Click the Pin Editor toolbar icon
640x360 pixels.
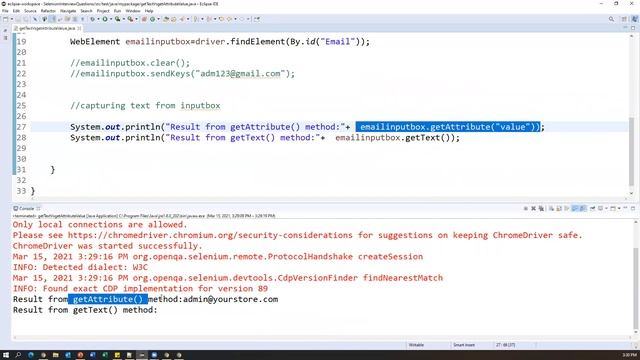coord(256,19)
